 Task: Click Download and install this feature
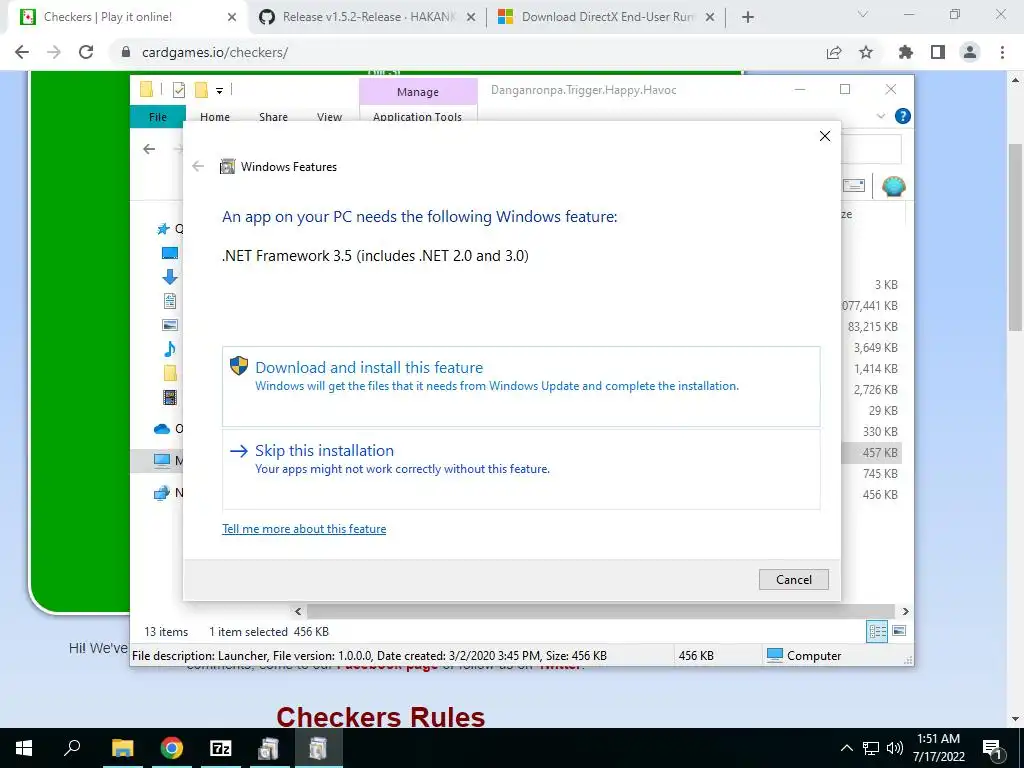(x=520, y=386)
